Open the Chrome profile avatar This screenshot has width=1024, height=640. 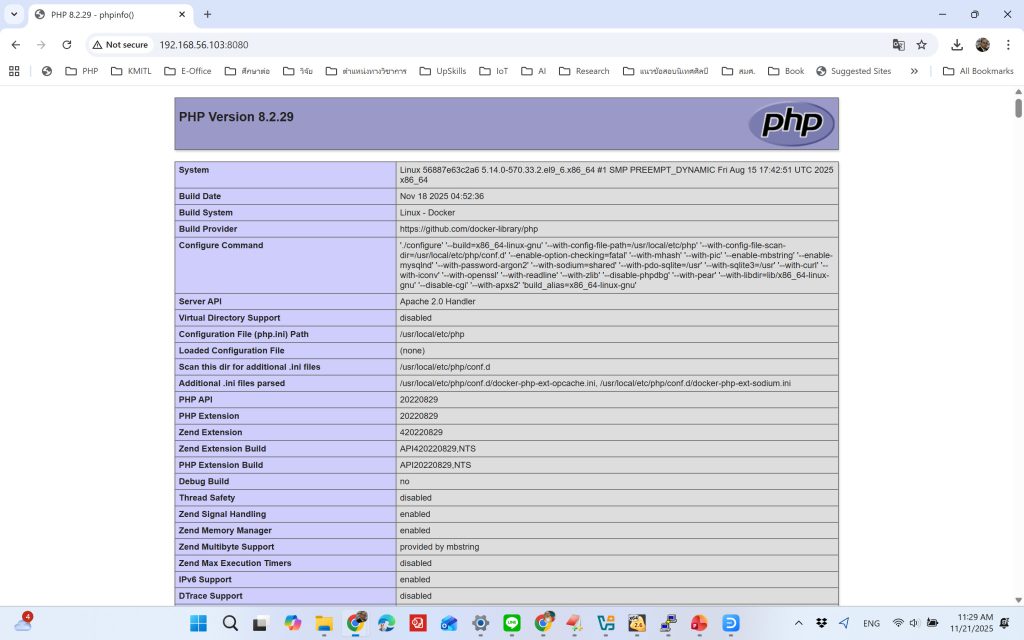[x=982, y=45]
